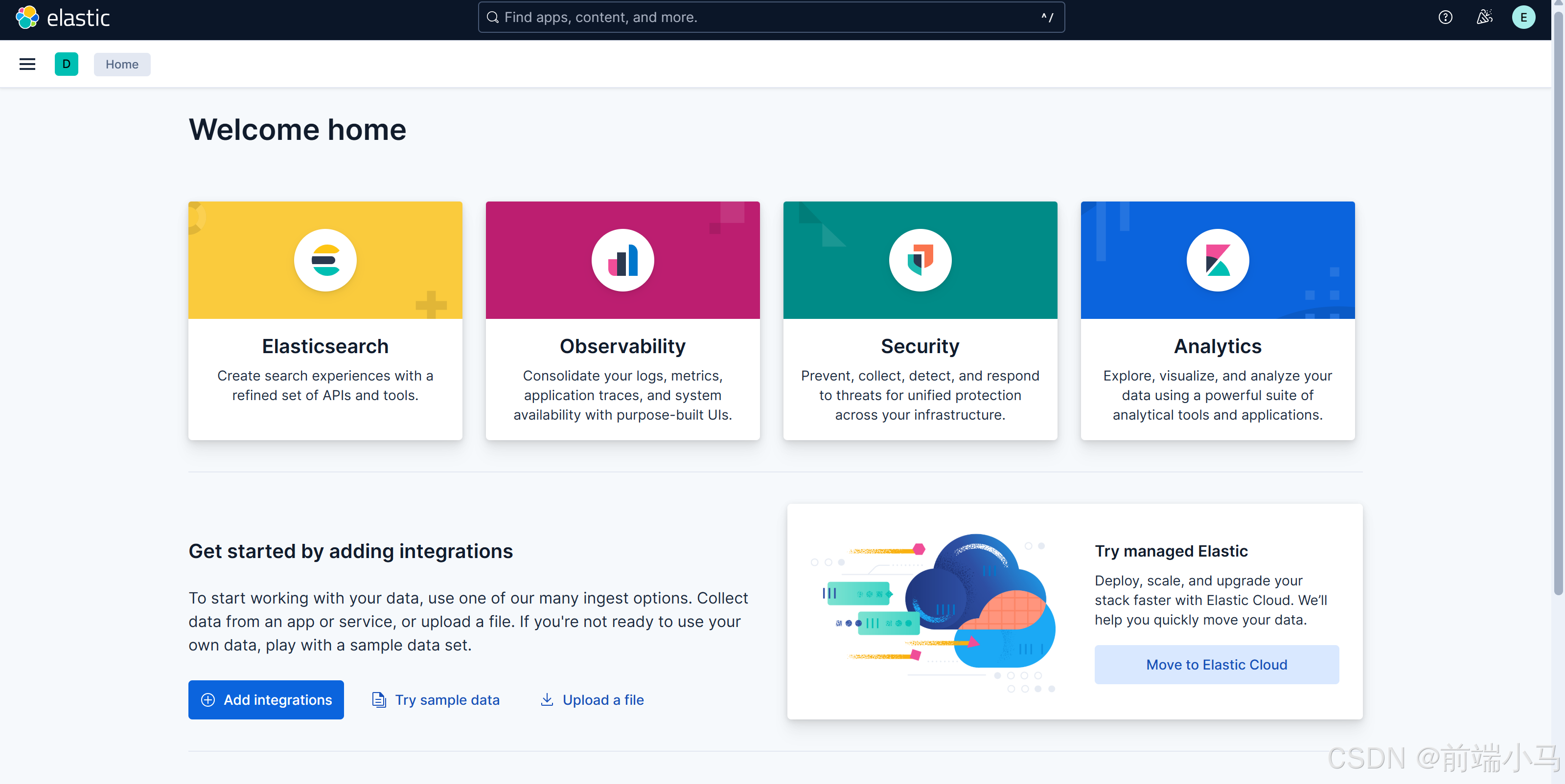
Task: Click the ingest options paragraph text
Action: coord(468,621)
